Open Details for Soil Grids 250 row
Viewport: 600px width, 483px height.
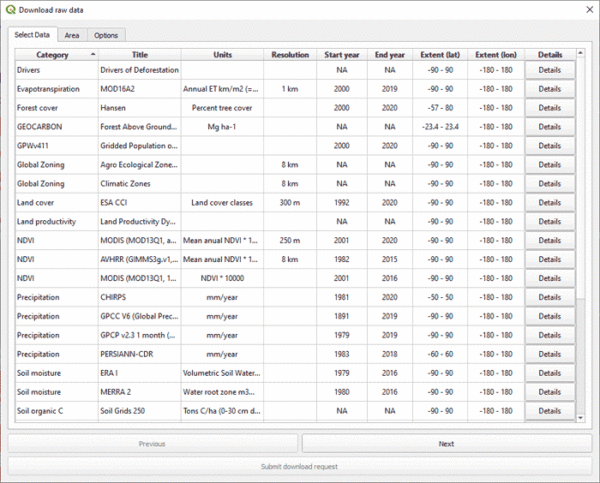[550, 411]
